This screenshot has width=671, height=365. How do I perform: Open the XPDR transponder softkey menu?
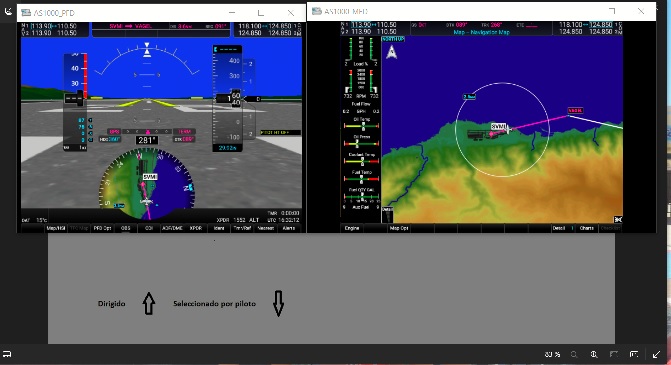196,228
